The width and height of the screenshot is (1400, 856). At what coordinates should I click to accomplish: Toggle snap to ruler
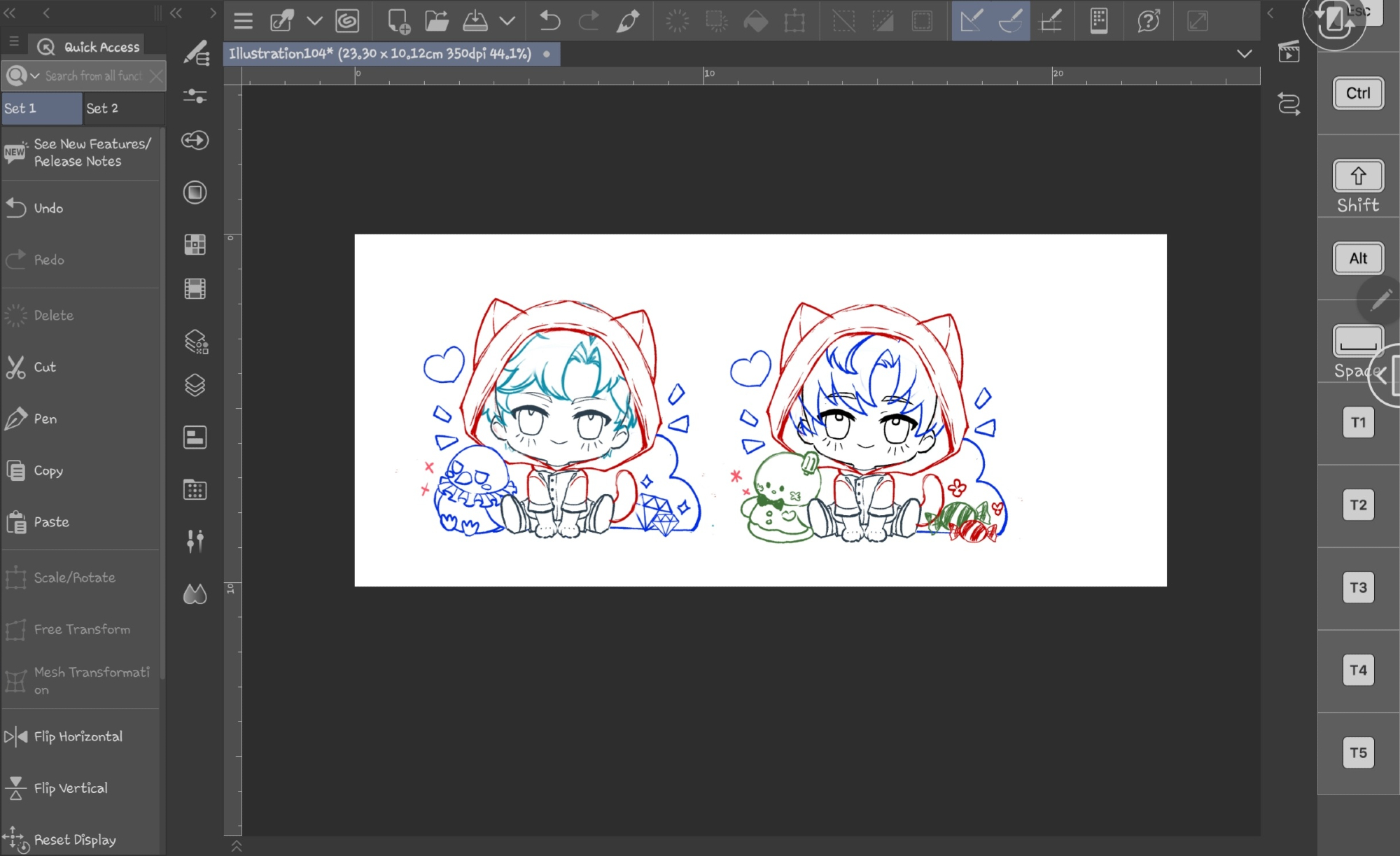click(x=971, y=21)
